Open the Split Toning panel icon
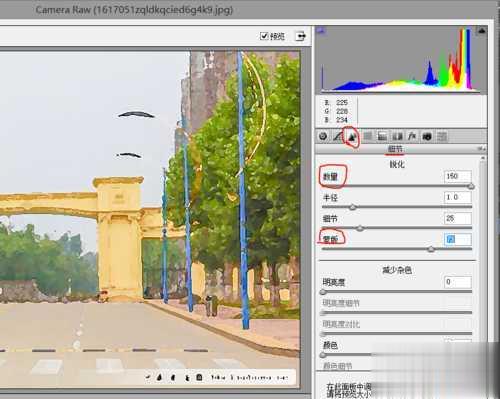 point(382,136)
